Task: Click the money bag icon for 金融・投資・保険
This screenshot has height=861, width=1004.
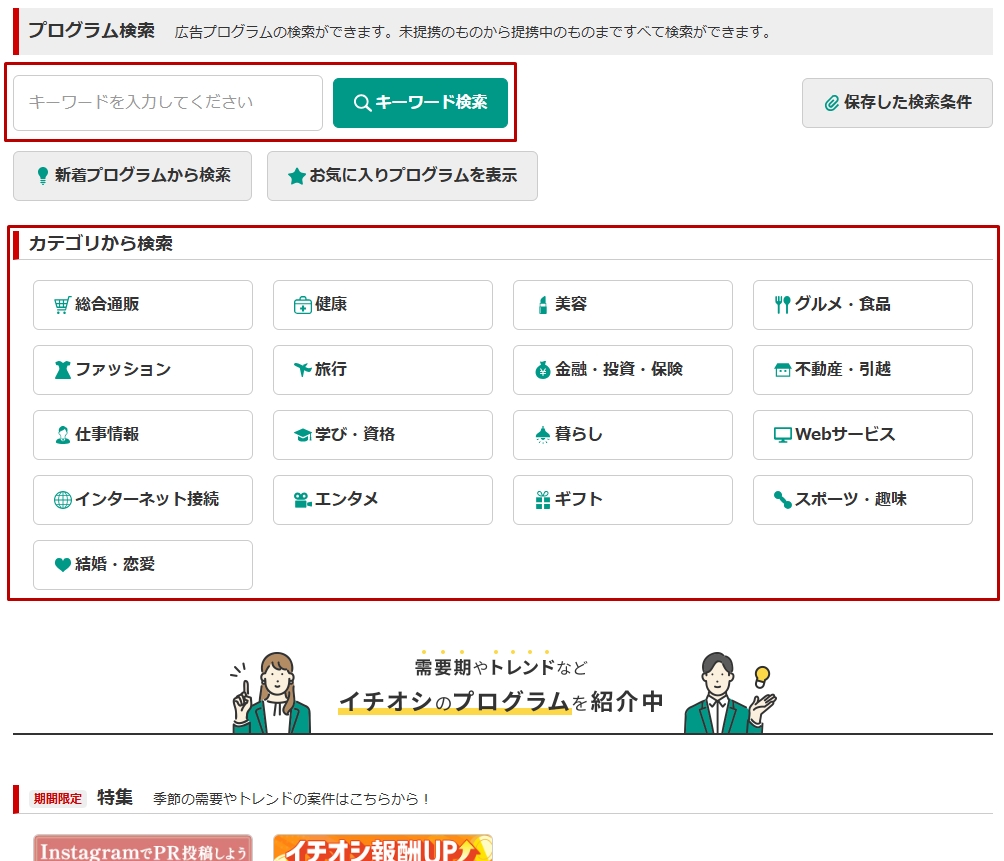Action: click(543, 370)
